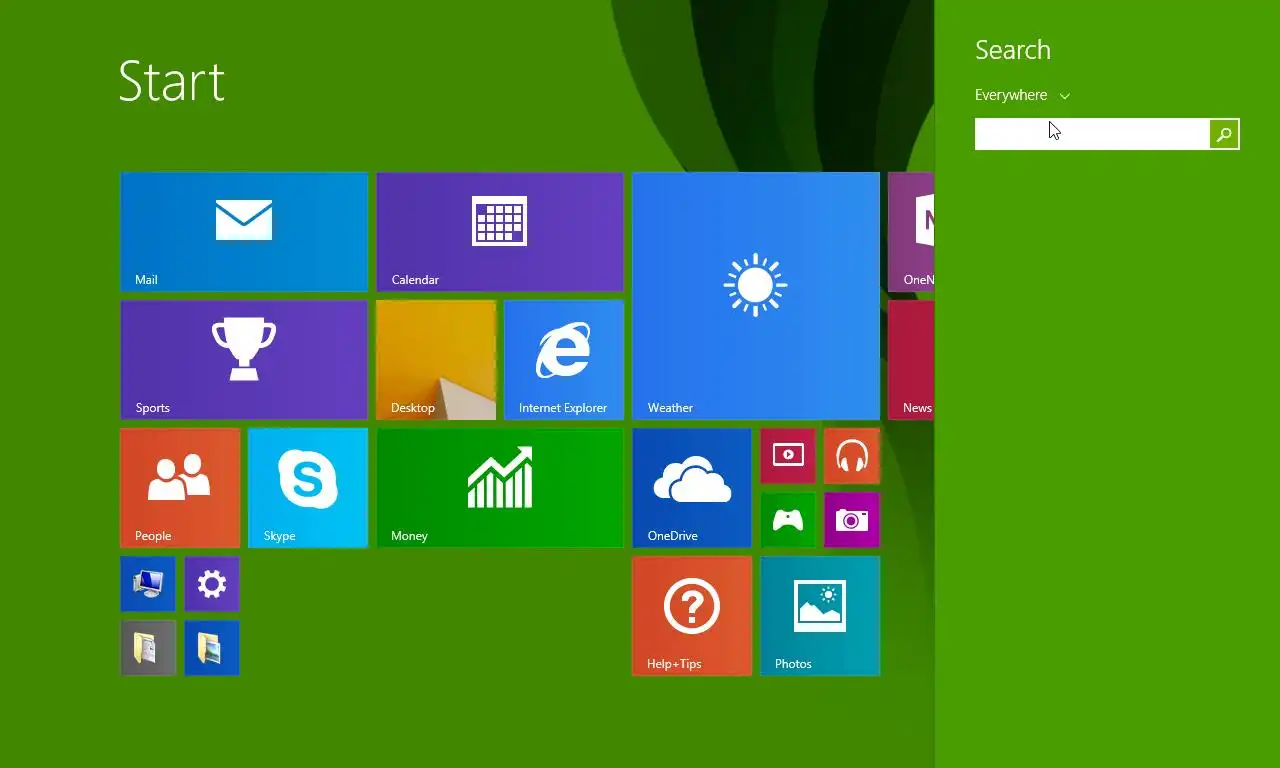Open the OneNote tile
This screenshot has height=768, width=1280.
click(911, 232)
